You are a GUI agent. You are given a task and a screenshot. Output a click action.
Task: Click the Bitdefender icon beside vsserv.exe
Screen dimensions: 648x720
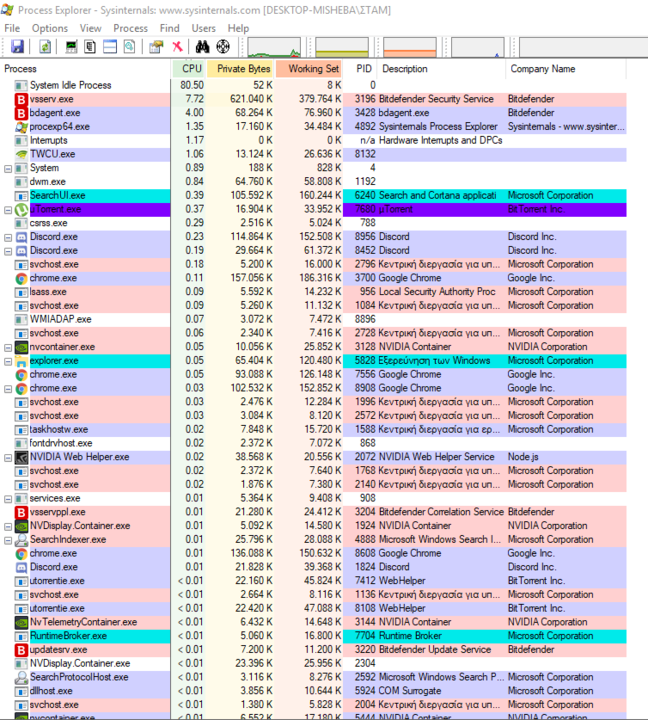click(x=21, y=99)
